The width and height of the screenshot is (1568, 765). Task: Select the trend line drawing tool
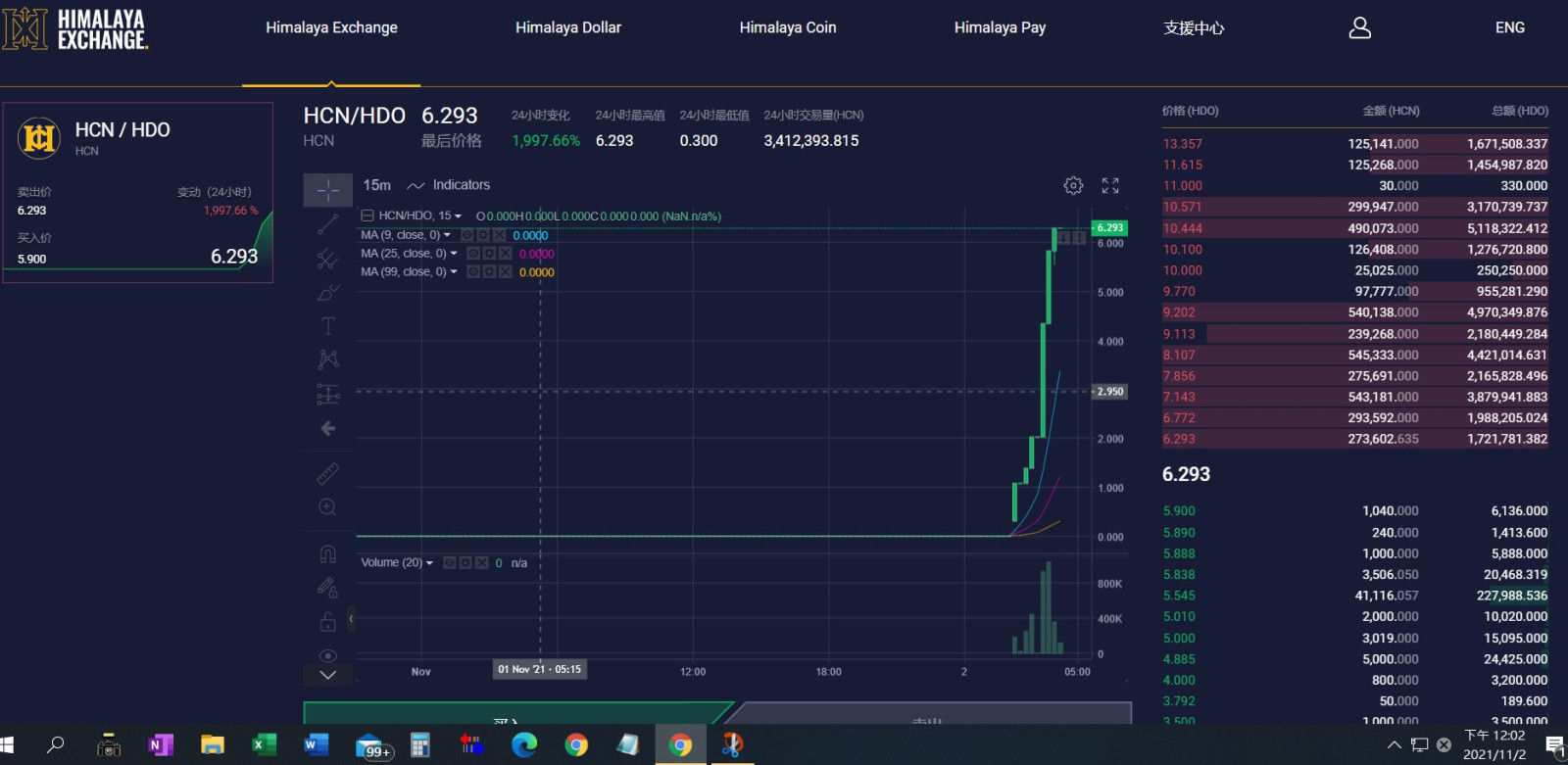pyautogui.click(x=327, y=224)
